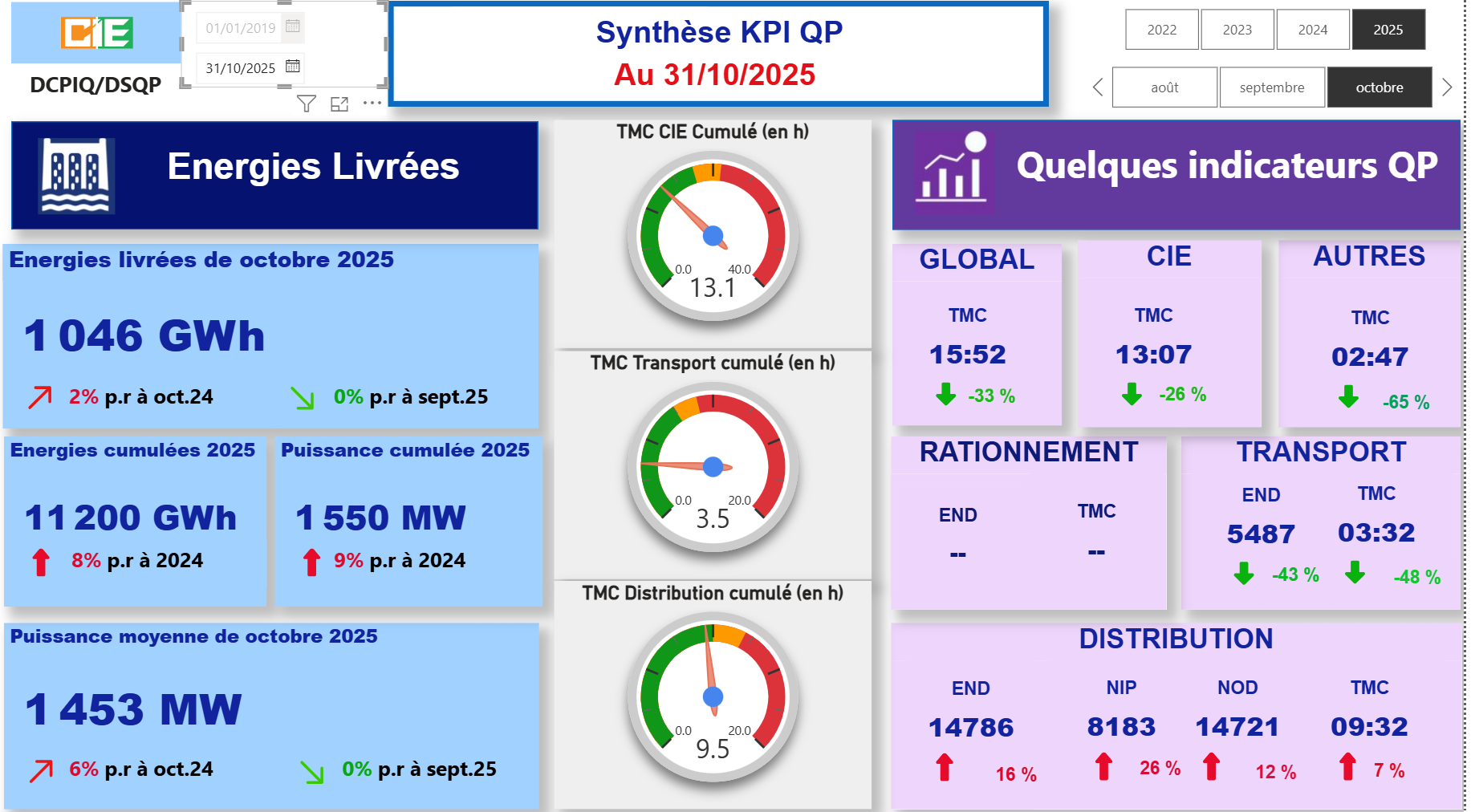Switch to the septembre tab

point(1272,87)
